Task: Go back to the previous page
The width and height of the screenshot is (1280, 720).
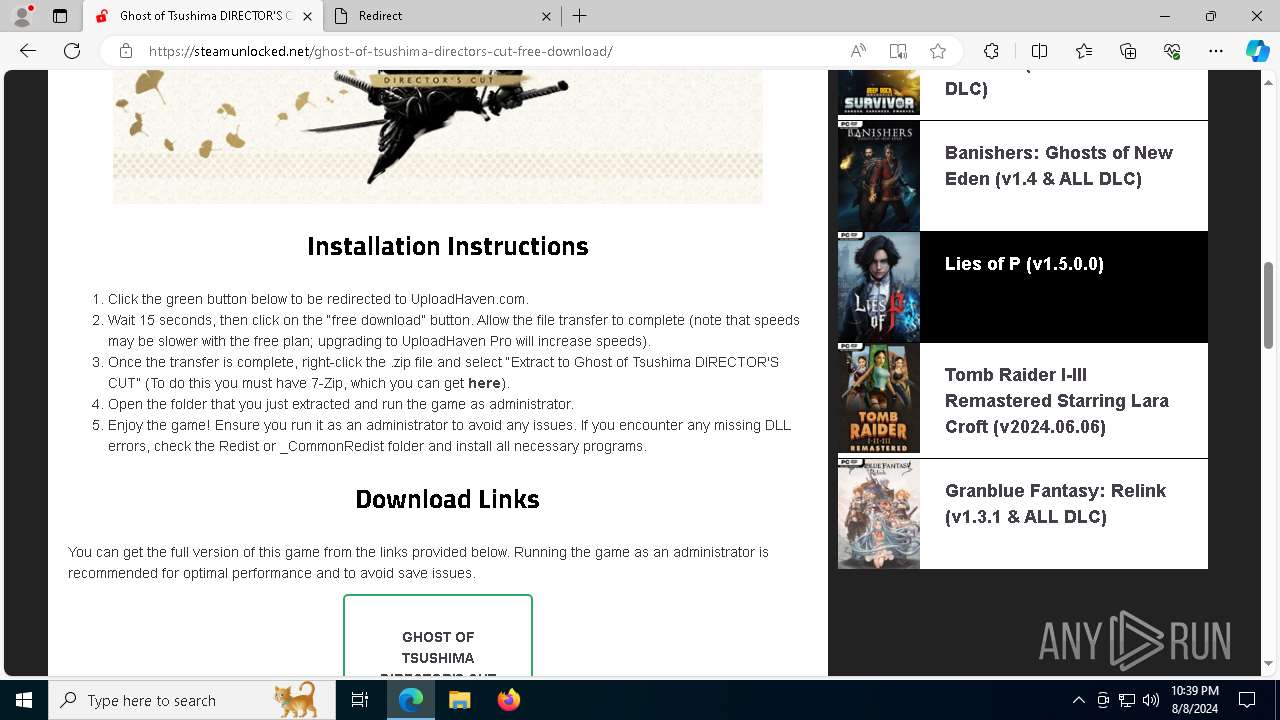Action: [28, 51]
